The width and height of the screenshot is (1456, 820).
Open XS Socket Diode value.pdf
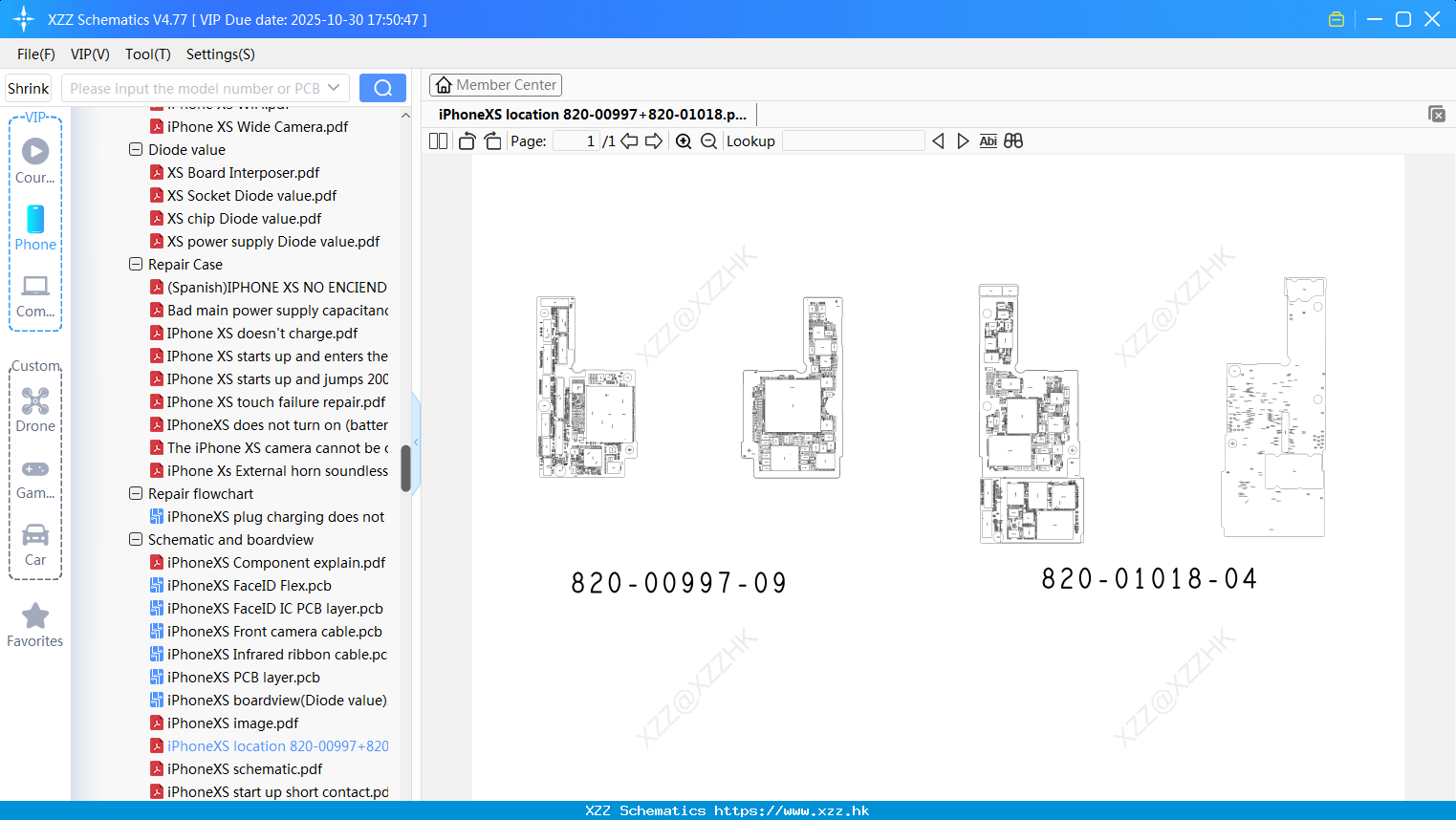coord(251,196)
